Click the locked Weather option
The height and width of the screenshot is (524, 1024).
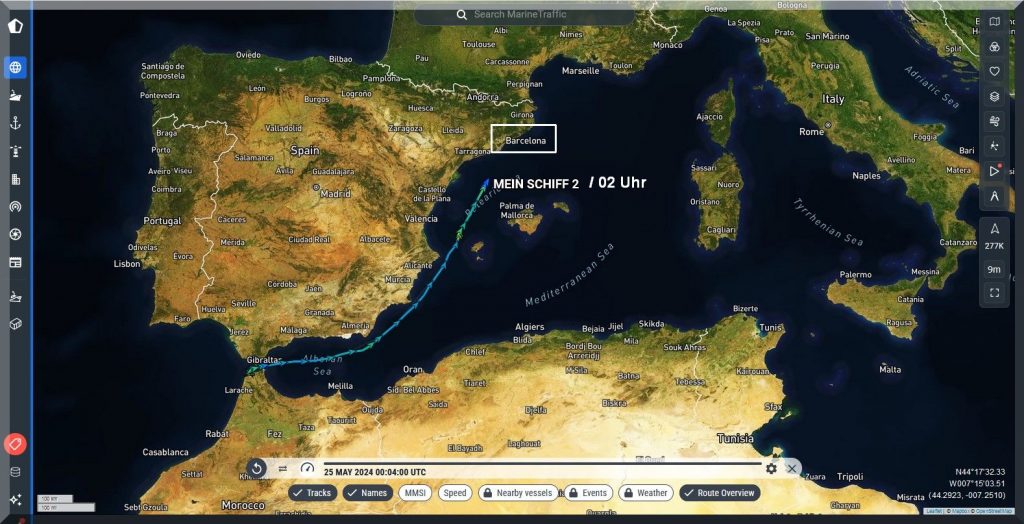645,493
